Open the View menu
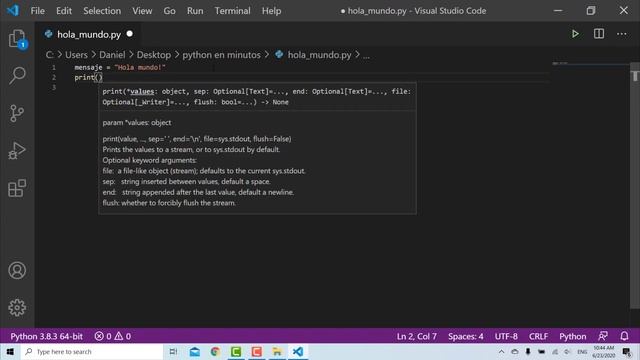The width and height of the screenshot is (640, 360). click(142, 11)
